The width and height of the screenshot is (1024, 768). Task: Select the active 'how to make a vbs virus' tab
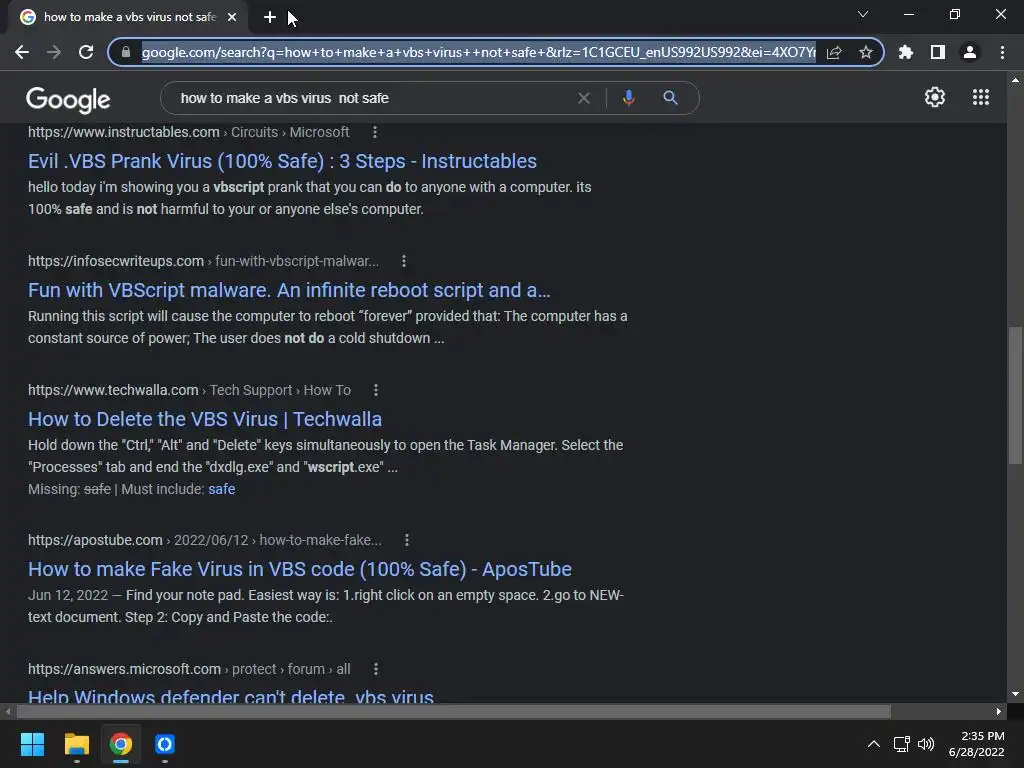click(129, 17)
